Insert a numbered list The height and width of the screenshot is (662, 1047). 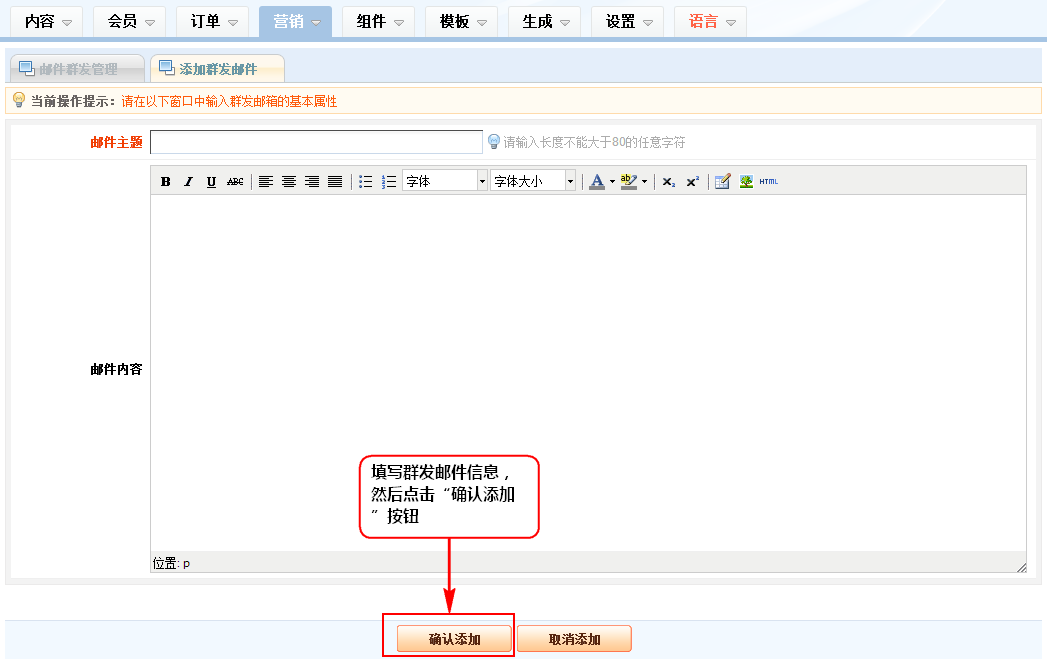click(389, 181)
